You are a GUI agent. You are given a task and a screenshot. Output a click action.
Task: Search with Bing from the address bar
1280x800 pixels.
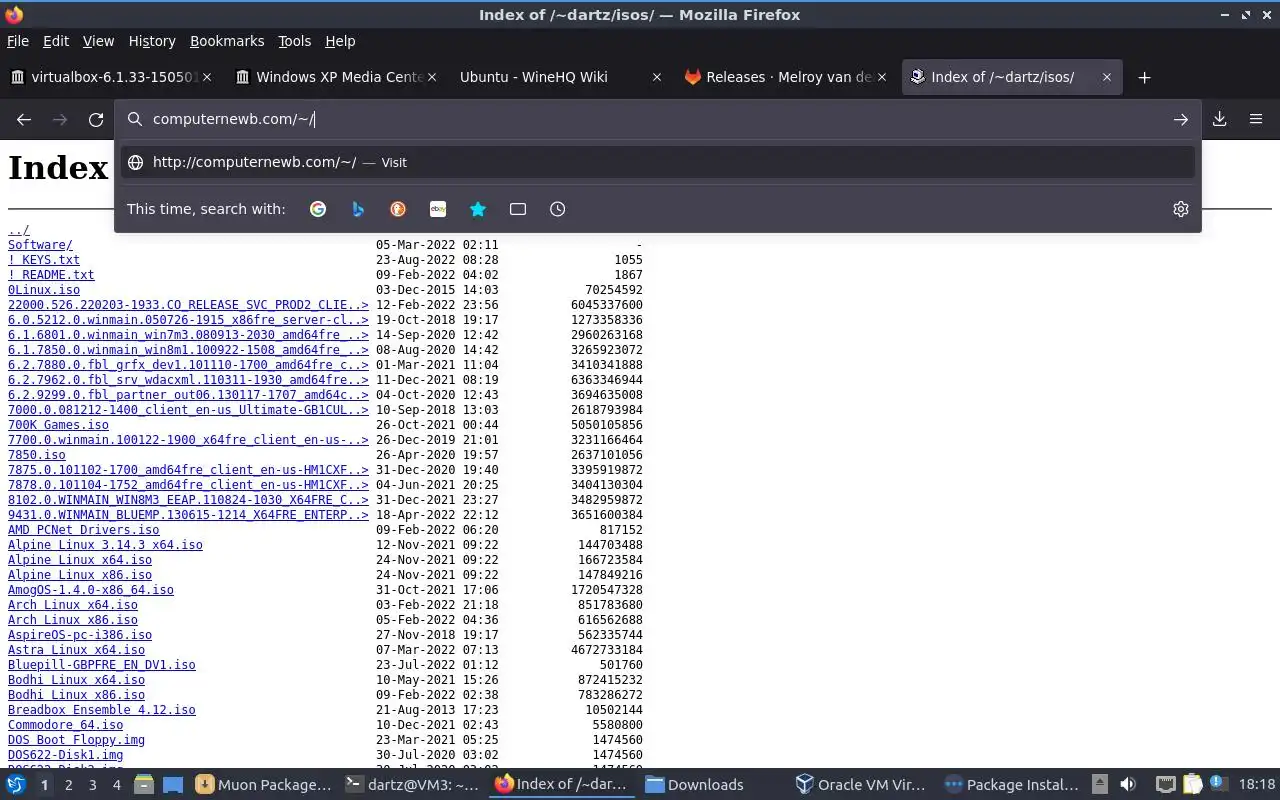(x=358, y=209)
